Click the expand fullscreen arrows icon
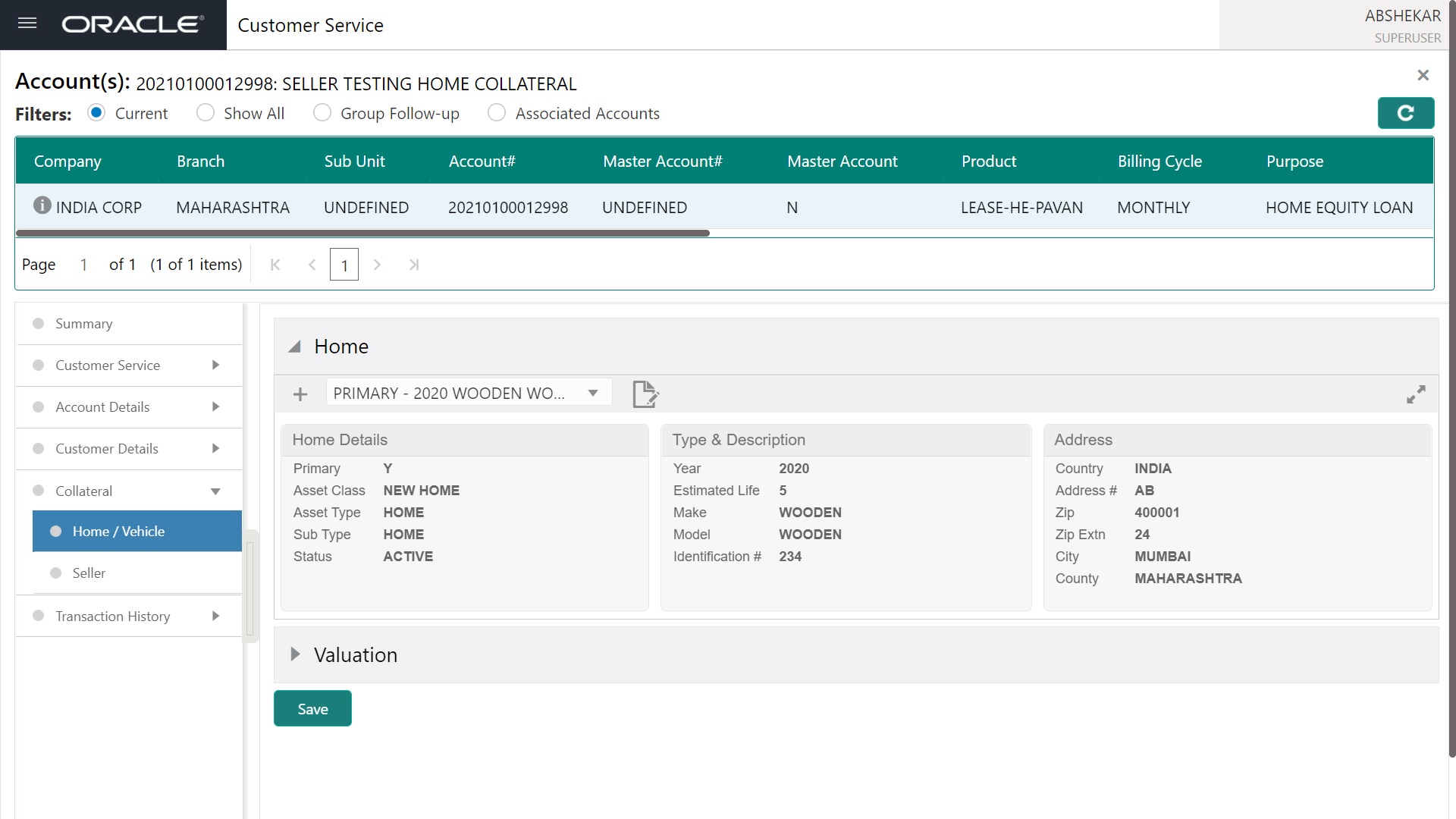Image resolution: width=1456 pixels, height=819 pixels. pyautogui.click(x=1415, y=394)
